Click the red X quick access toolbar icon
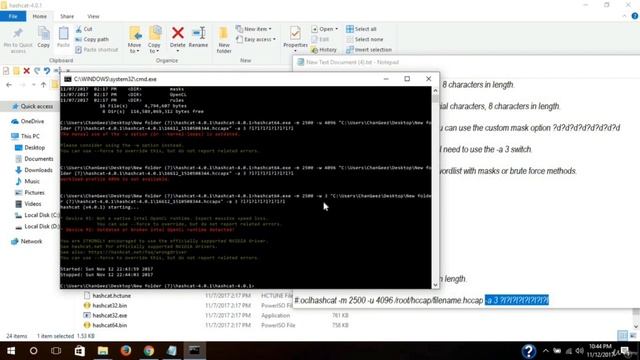 [27, 71]
